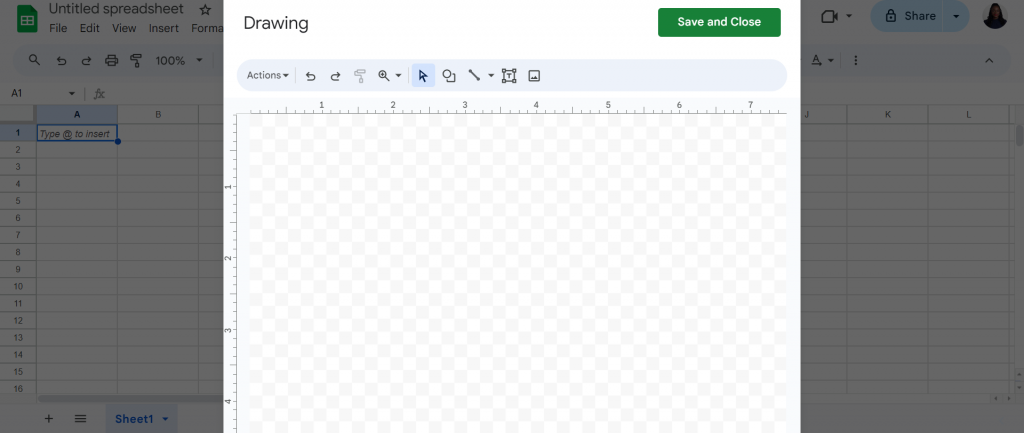
Task: Click Sheets toolbar undo icon
Action: [x=61, y=61]
